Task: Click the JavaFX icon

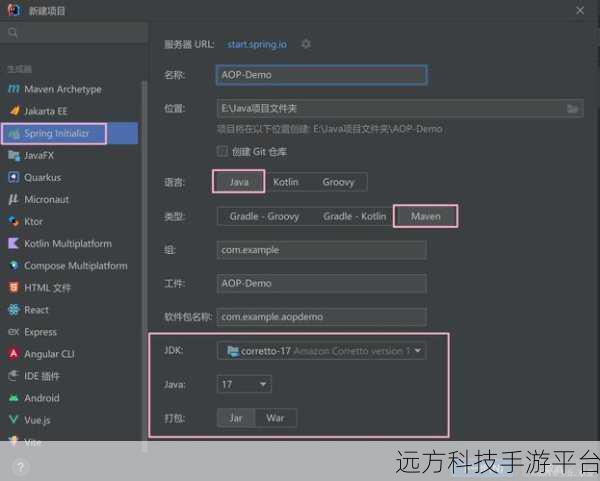Action: point(14,155)
